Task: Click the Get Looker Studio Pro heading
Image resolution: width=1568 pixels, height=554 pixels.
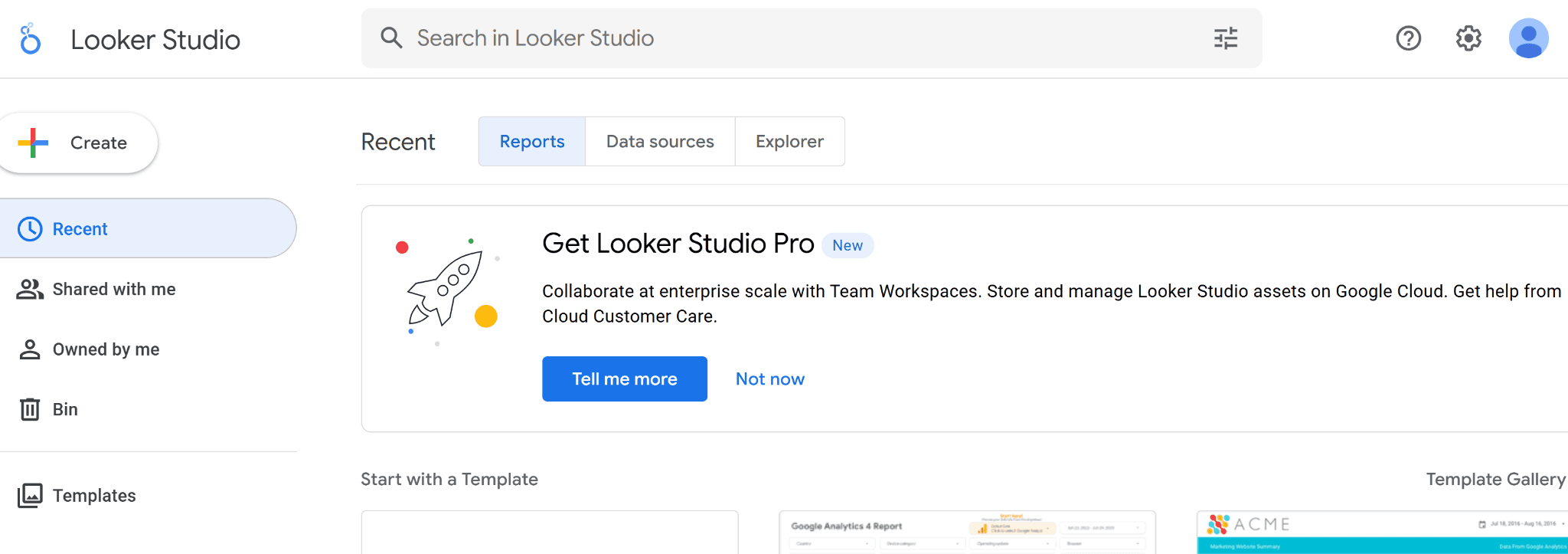Action: [x=678, y=244]
